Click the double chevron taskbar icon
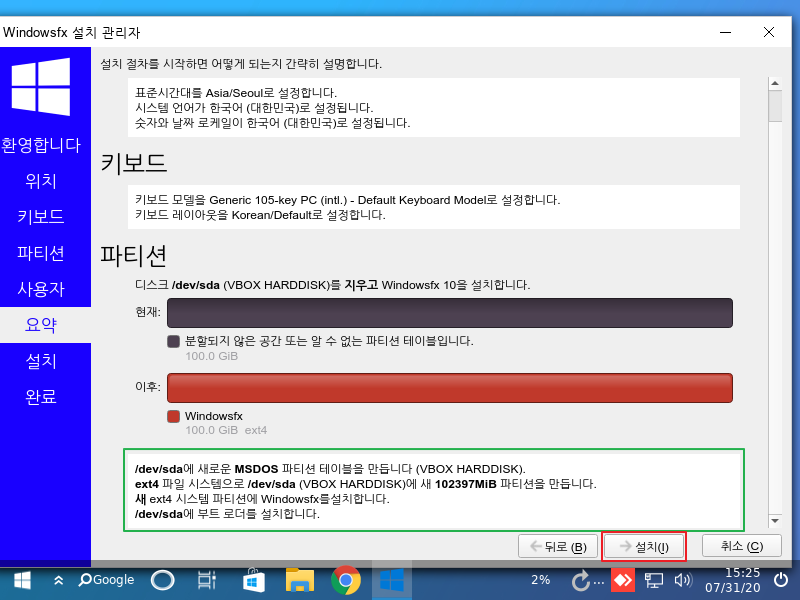The height and width of the screenshot is (600, 800). pyautogui.click(x=59, y=580)
